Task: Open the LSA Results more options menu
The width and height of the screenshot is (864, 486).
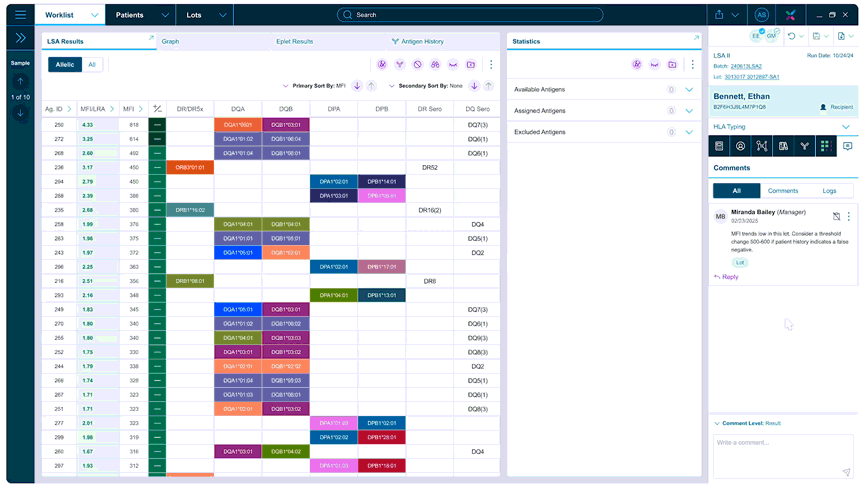Action: tap(491, 64)
